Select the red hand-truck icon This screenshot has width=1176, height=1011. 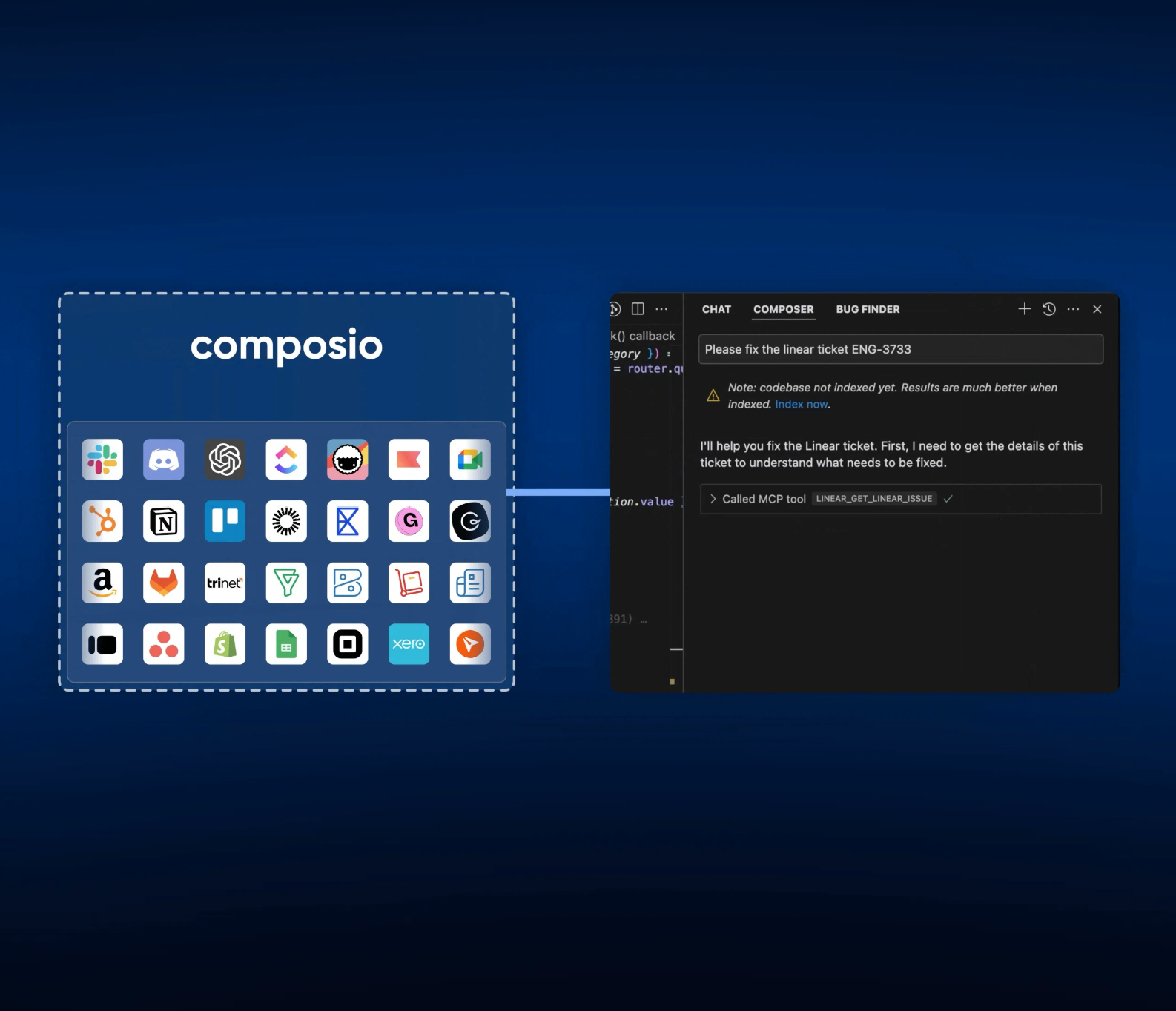409,583
